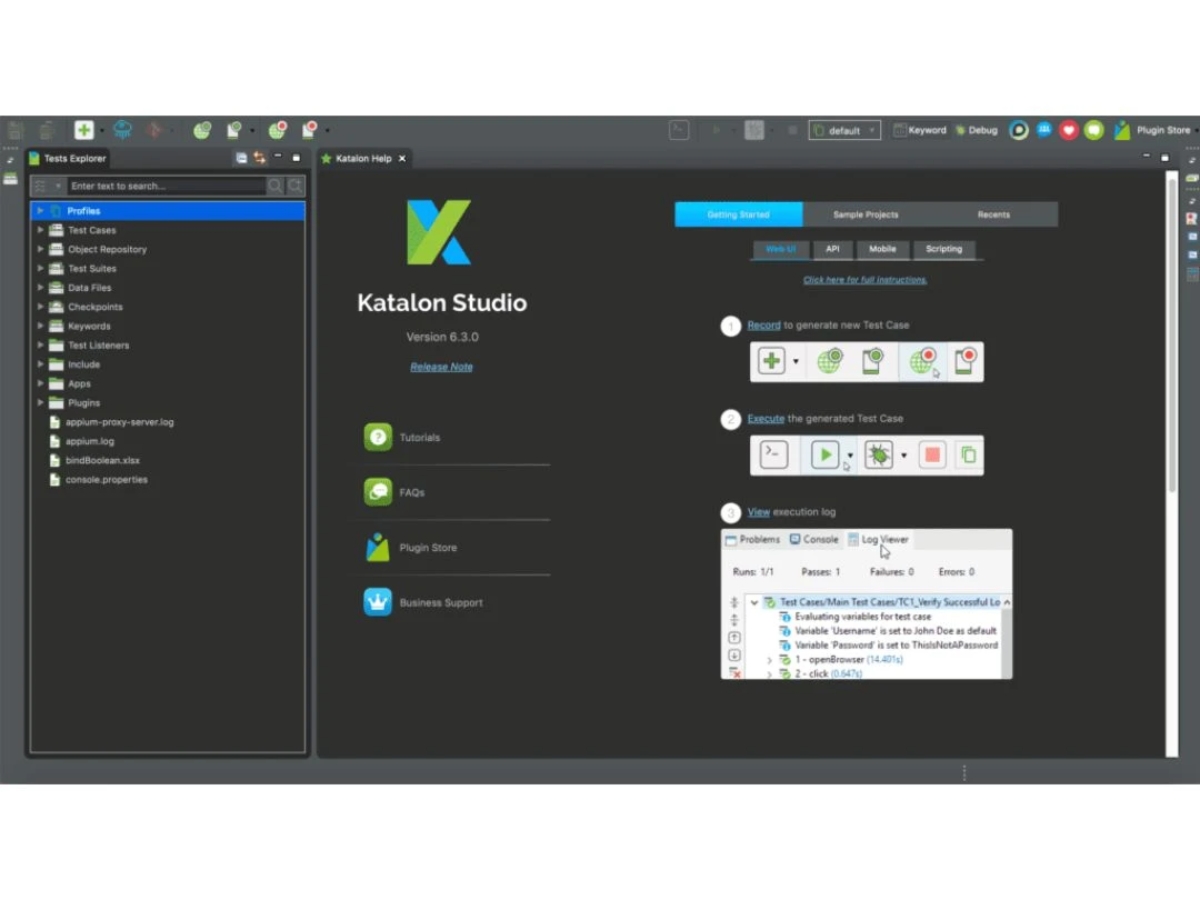Image resolution: width=1200 pixels, height=900 pixels.
Task: Expand the Object Repository folder
Action: tap(40, 249)
